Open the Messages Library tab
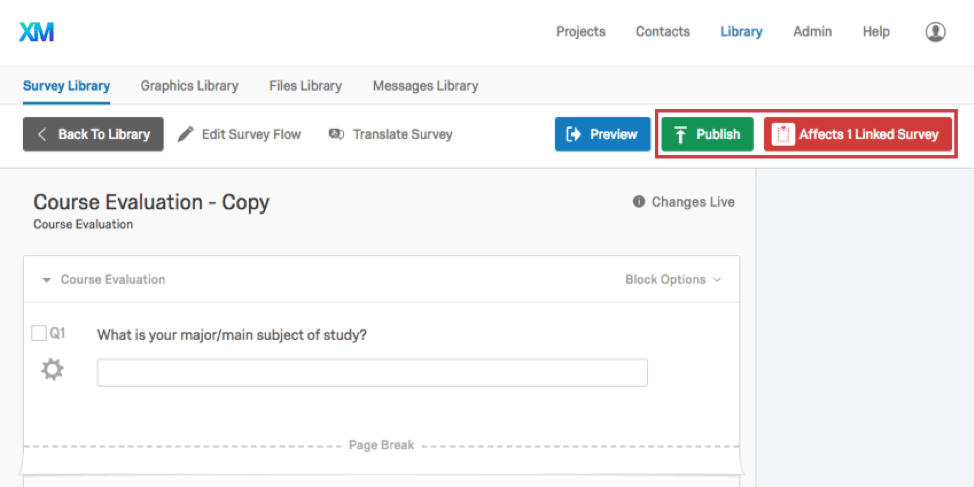 [x=425, y=86]
